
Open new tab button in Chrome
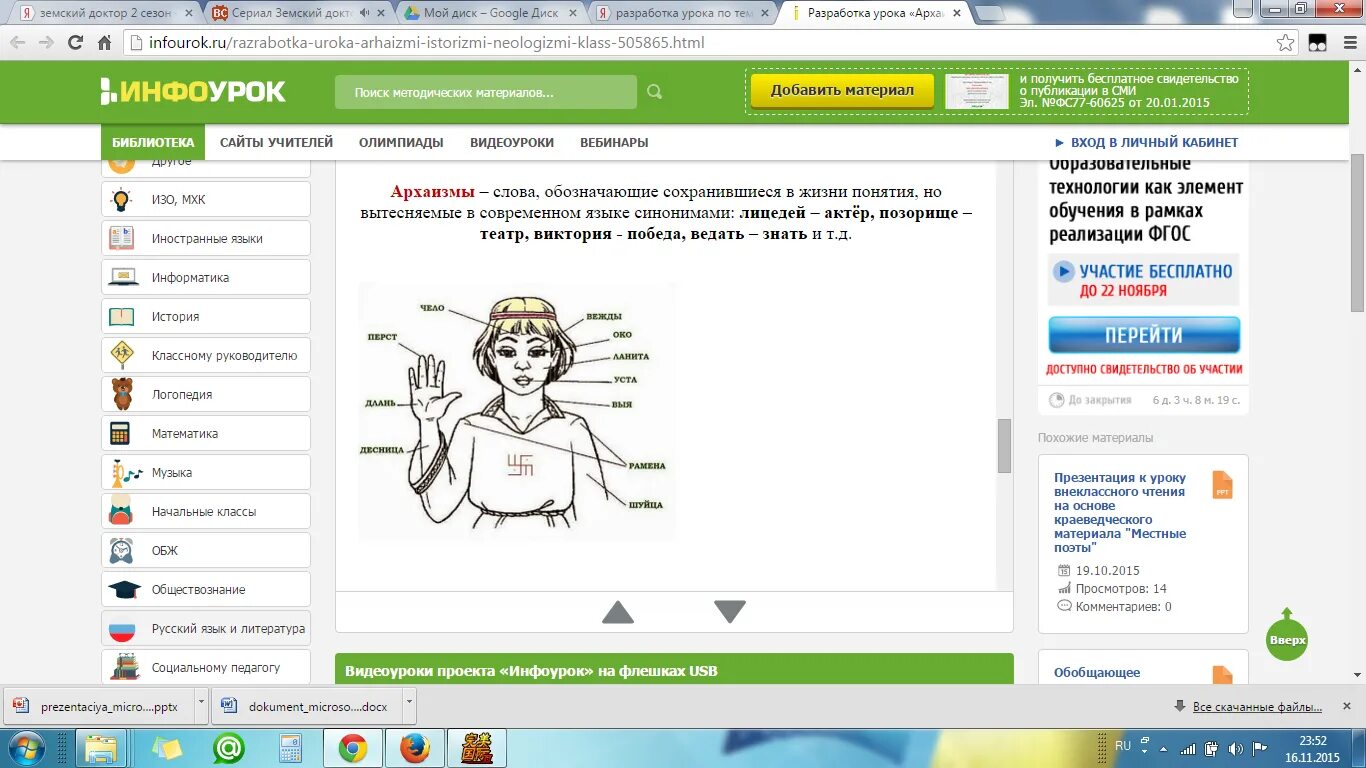[x=989, y=14]
